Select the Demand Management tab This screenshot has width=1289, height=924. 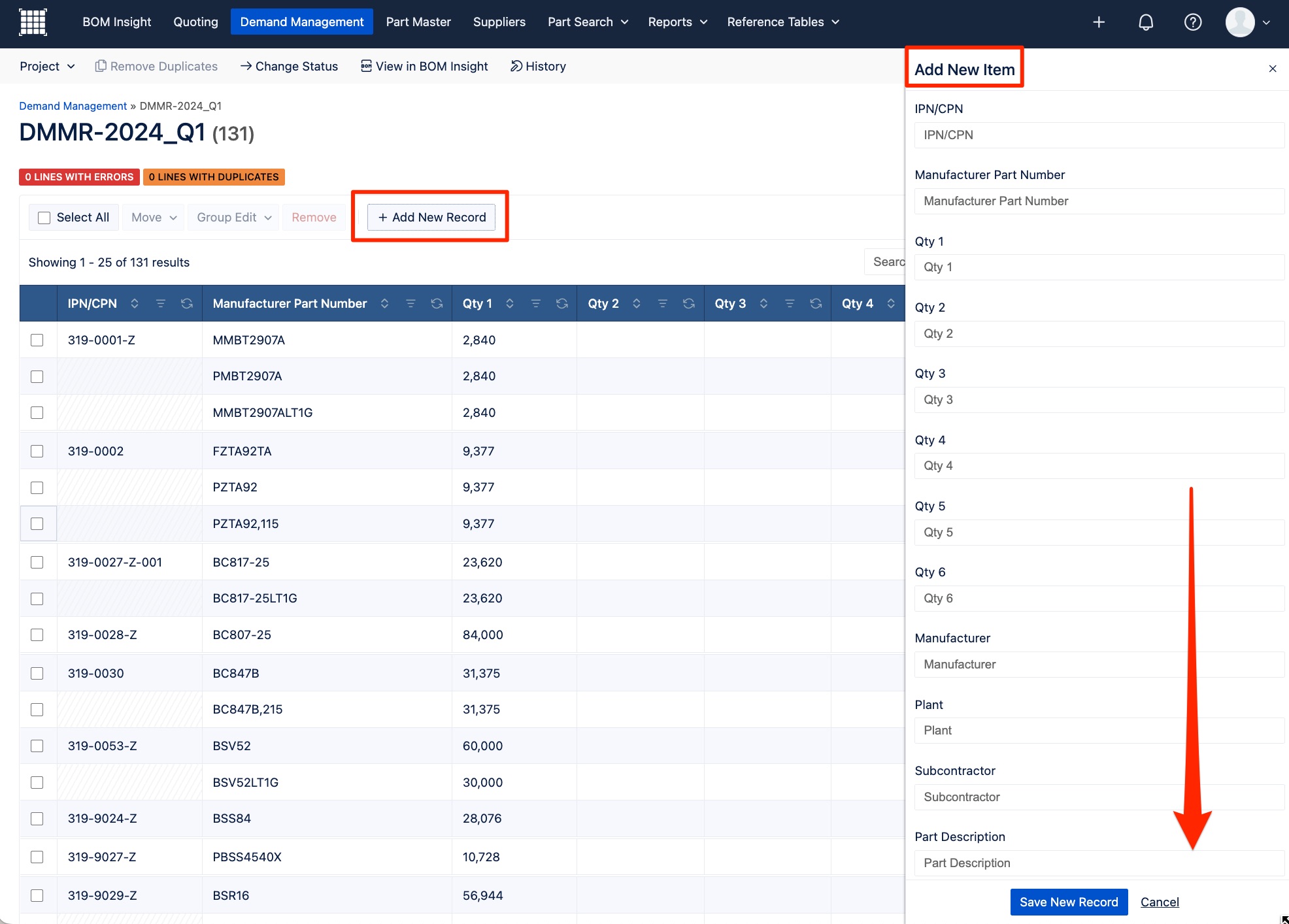click(x=302, y=22)
